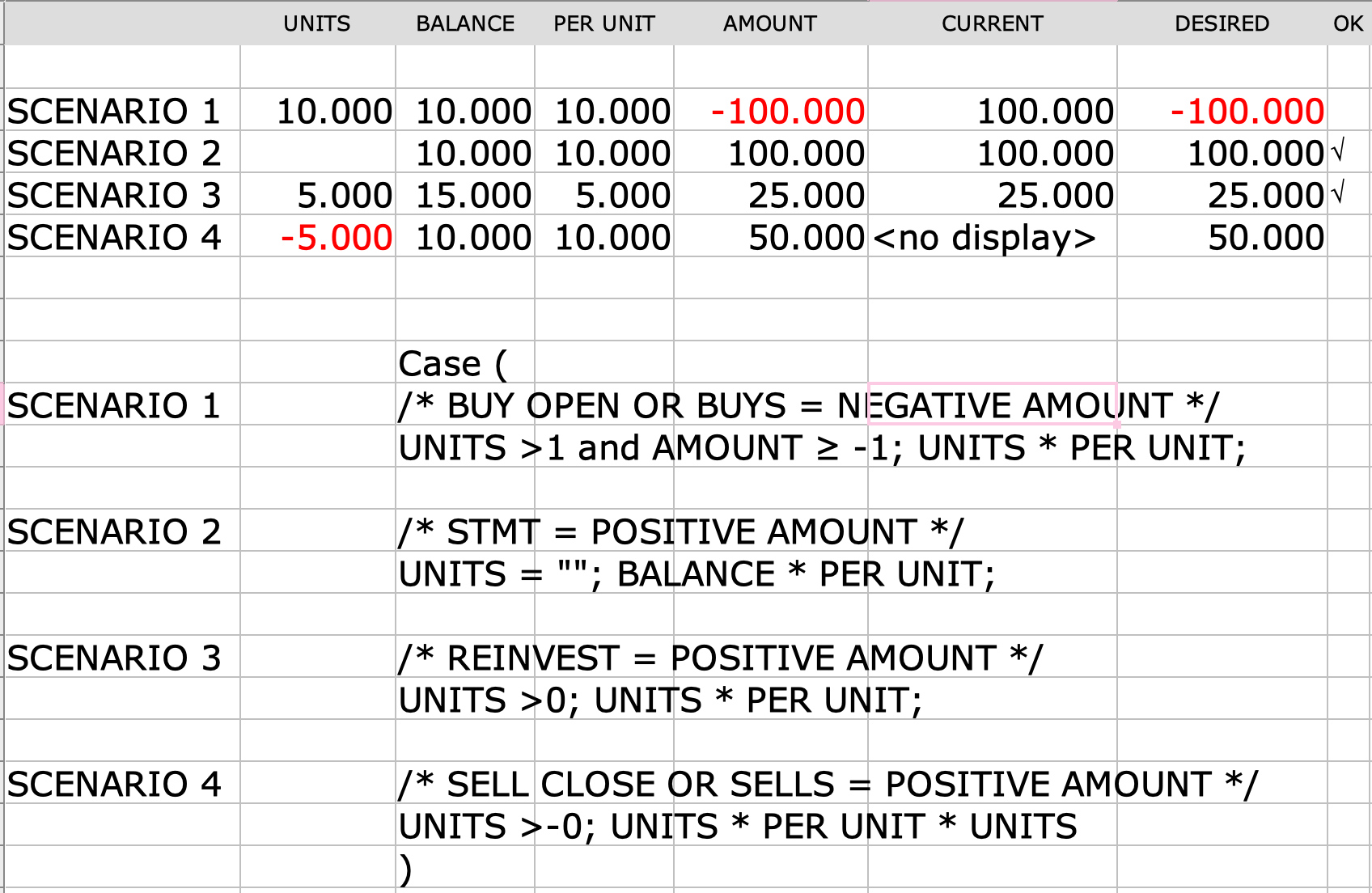Click the STMT = POSITIVE AMOUNT comment

681,531
